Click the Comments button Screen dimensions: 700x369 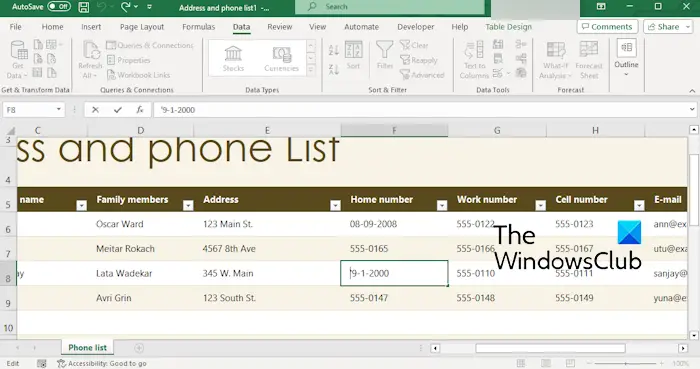coord(607,27)
